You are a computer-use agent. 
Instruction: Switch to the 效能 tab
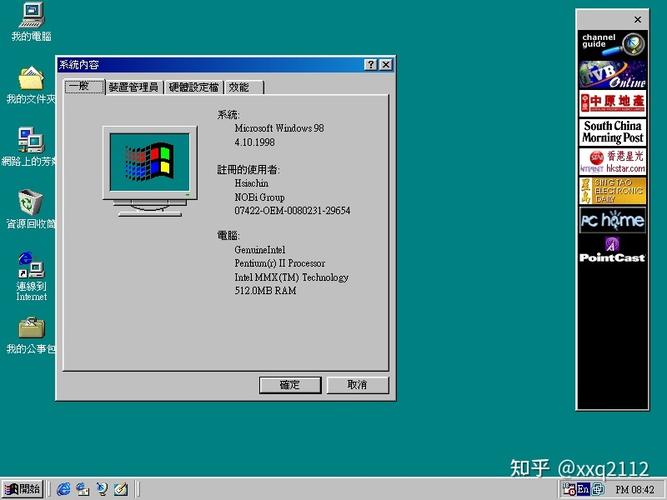(x=244, y=88)
